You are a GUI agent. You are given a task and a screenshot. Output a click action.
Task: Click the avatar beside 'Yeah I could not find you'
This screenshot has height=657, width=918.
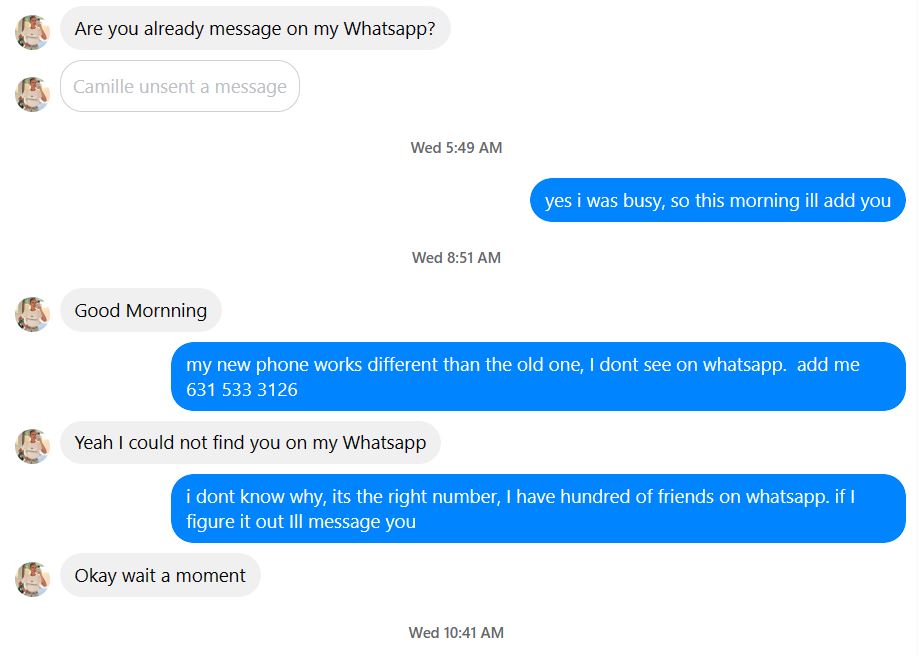(33, 446)
